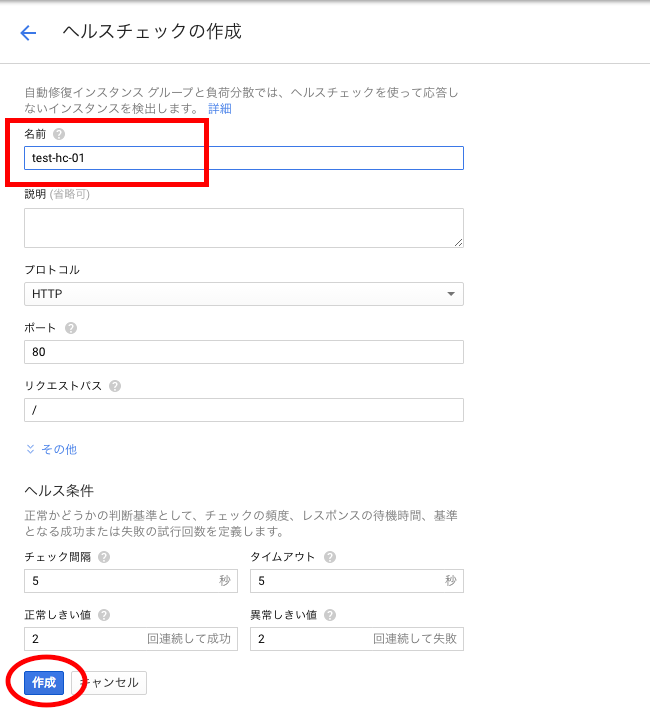The image size is (650, 710).
Task: Focus the 名前 field containing test-hc-01
Action: tap(244, 158)
